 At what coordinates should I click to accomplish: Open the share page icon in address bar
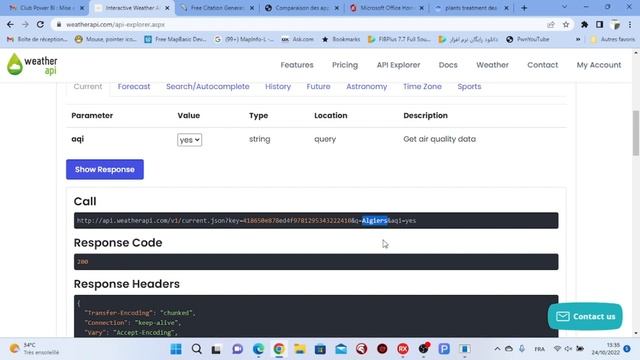(551, 24)
